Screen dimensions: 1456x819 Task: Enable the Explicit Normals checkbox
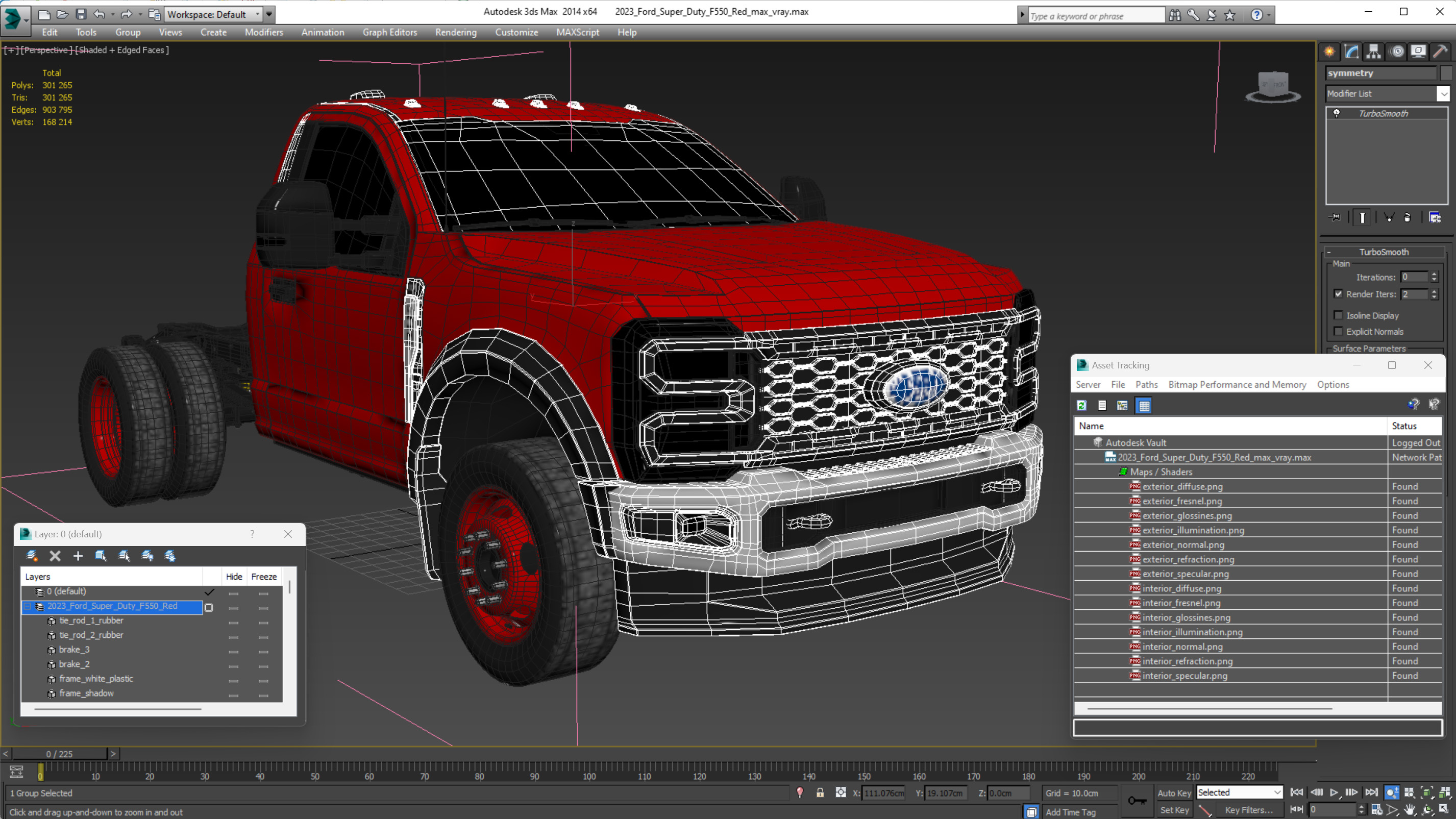click(1338, 331)
